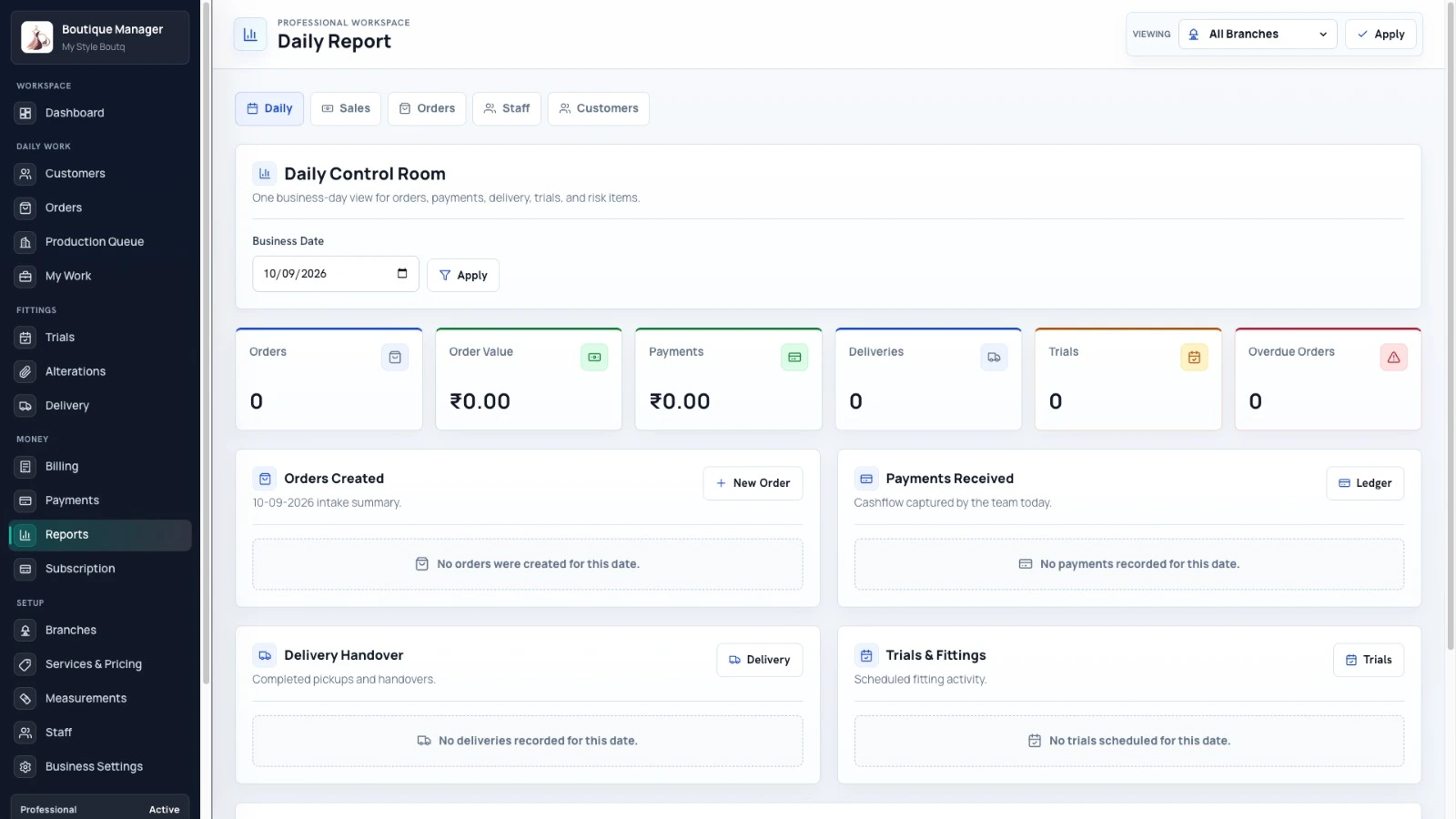Click the Trials calendar icon in sidebar
The width and height of the screenshot is (1456, 819).
tap(25, 338)
